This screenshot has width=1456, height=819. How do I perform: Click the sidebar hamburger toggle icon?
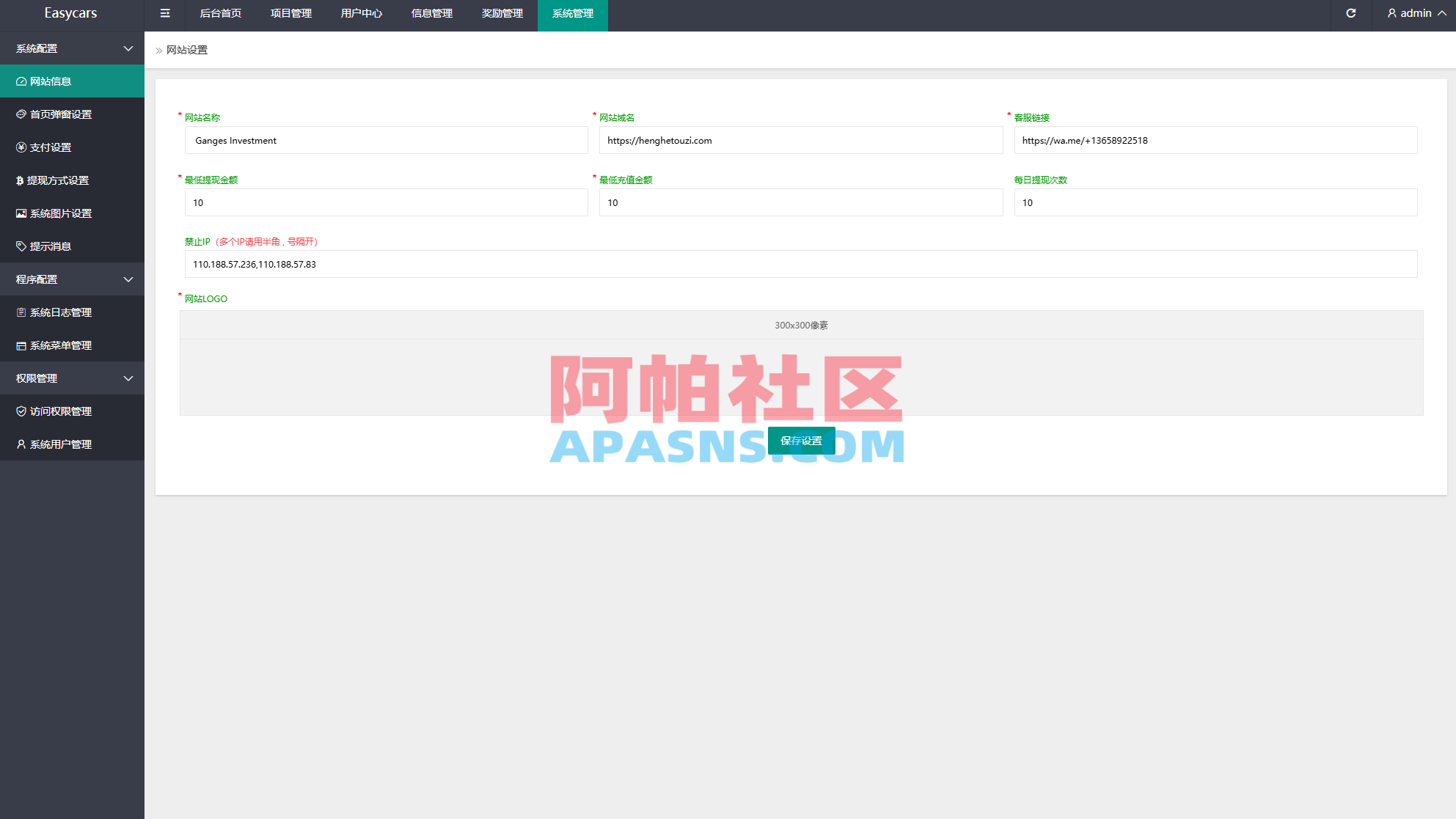pyautogui.click(x=164, y=13)
